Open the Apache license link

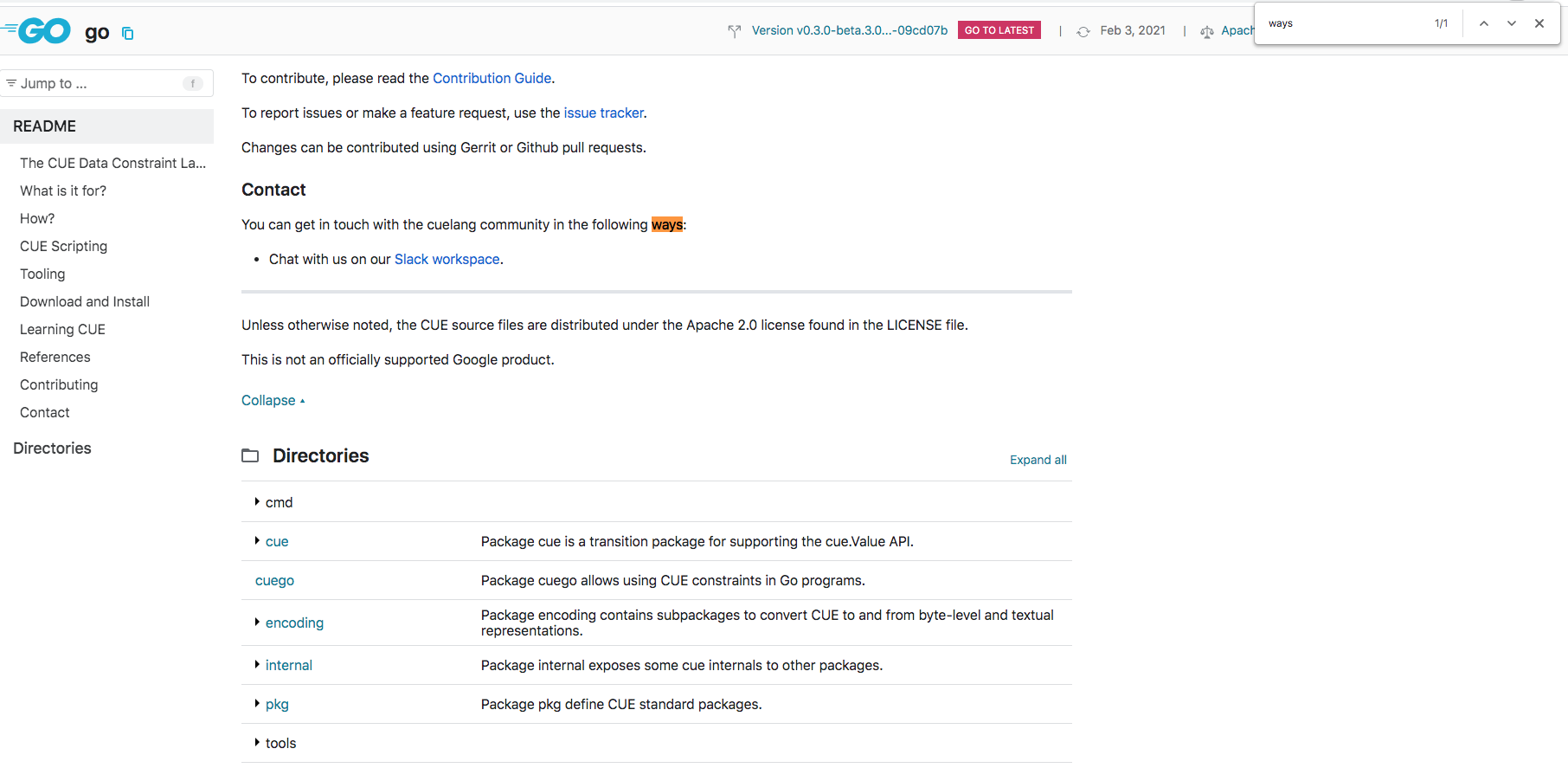(x=1237, y=30)
